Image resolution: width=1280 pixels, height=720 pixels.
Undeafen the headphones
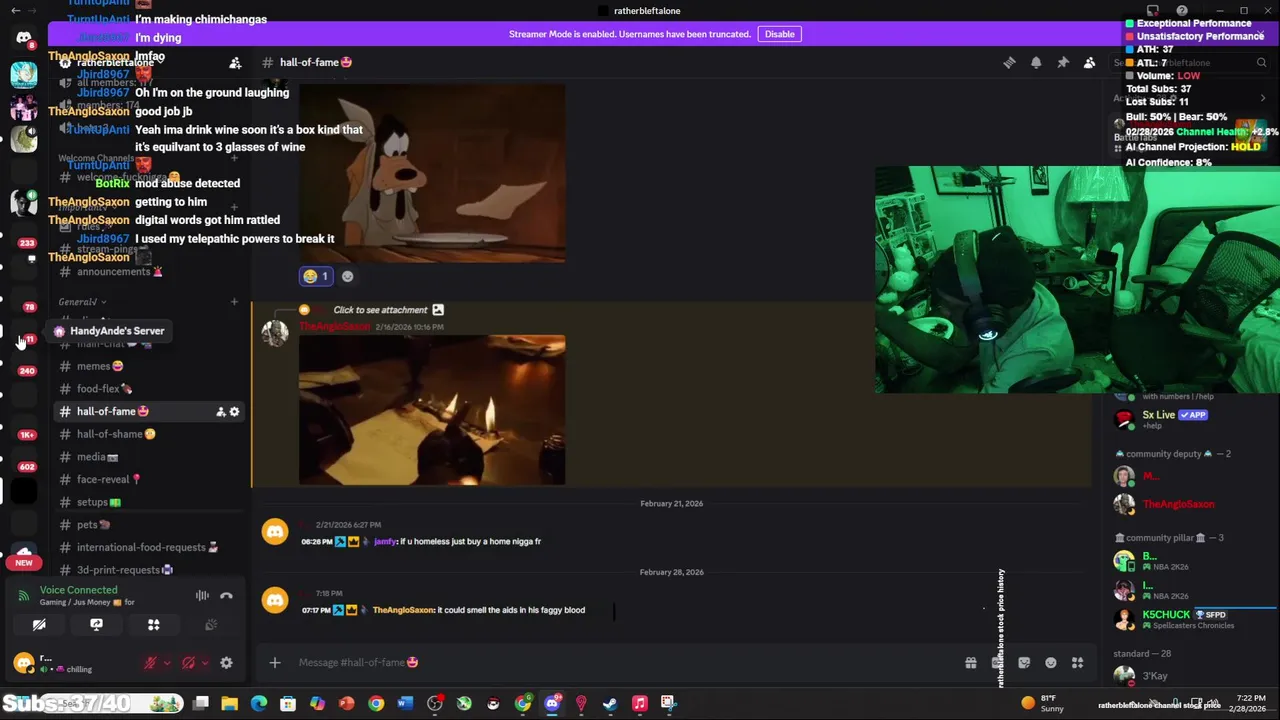[x=188, y=663]
